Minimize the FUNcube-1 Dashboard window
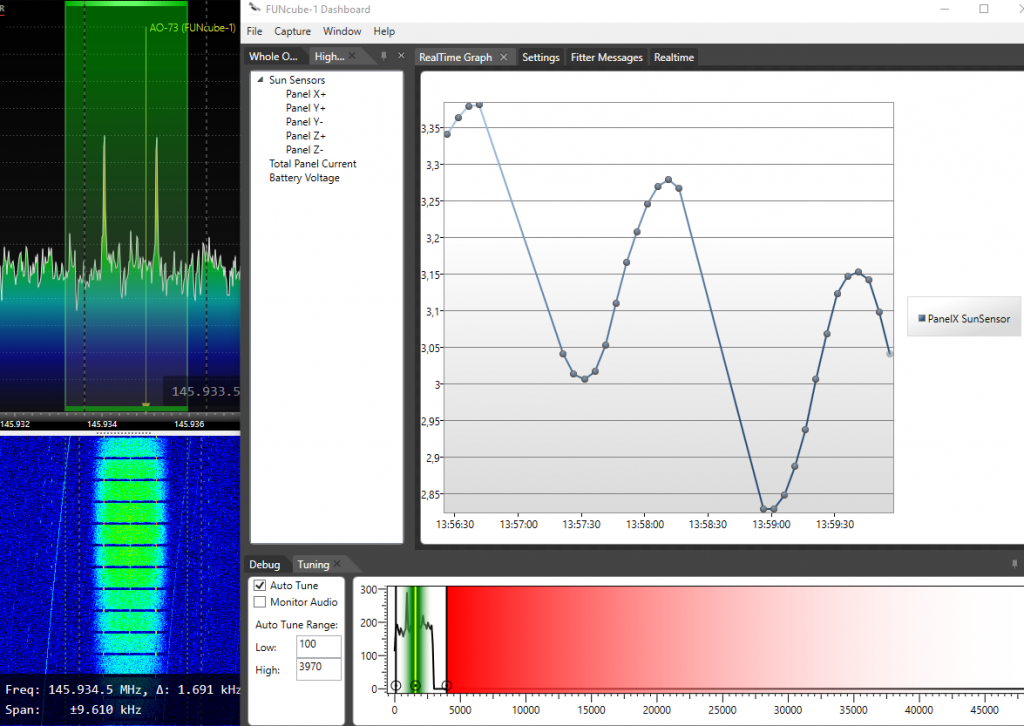This screenshot has height=726, width=1024. [944, 9]
